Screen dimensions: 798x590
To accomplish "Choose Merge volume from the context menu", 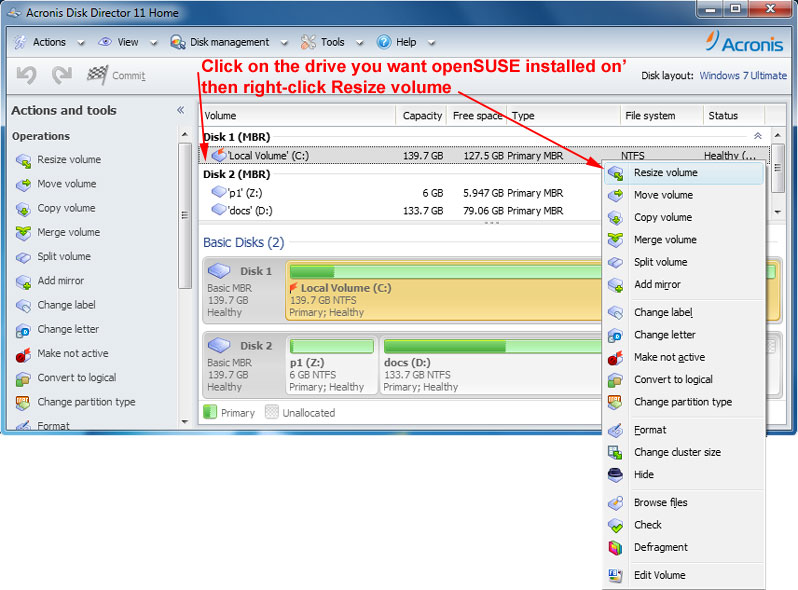I will pos(684,240).
